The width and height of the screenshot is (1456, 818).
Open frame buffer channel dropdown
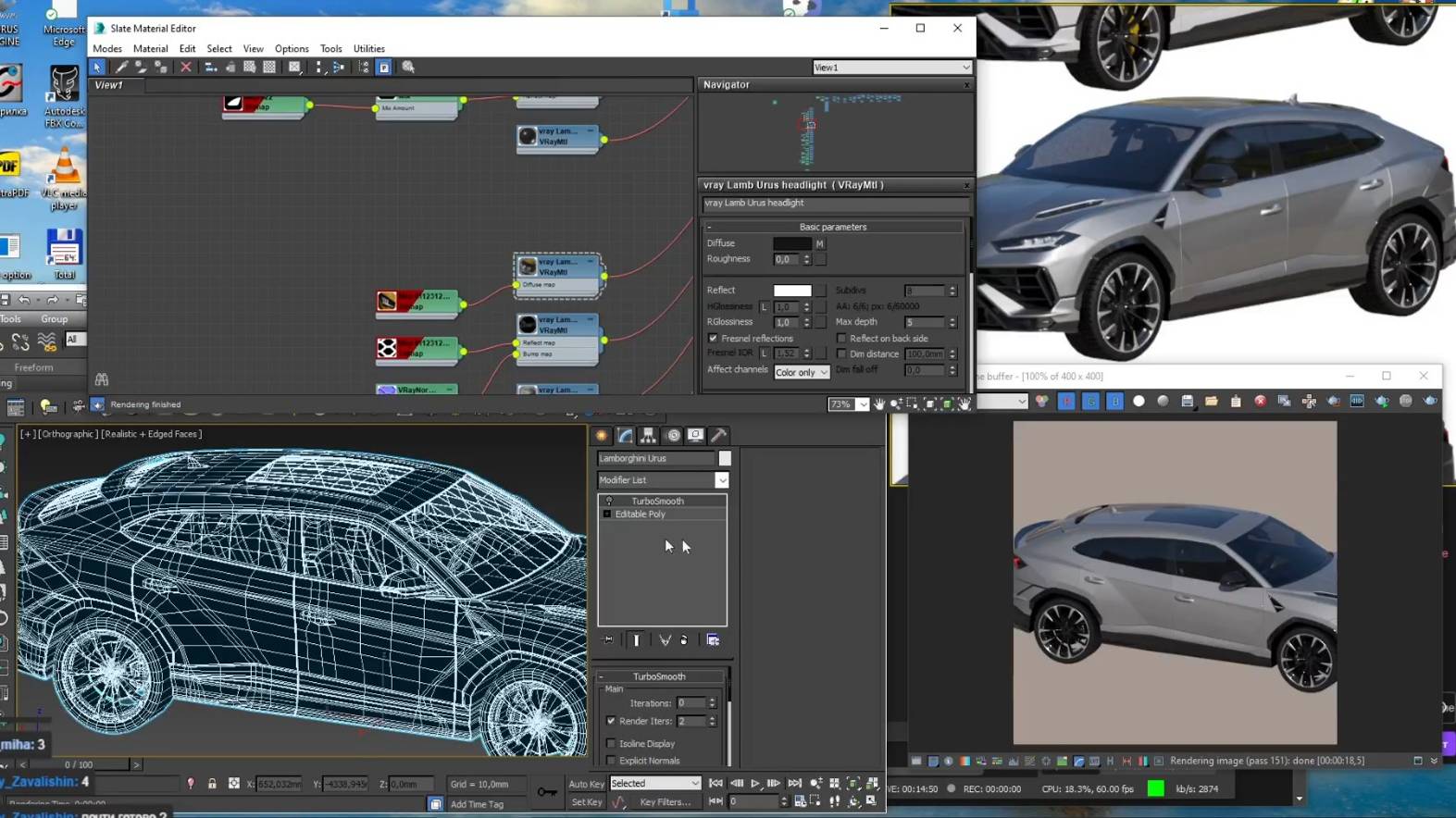1002,401
